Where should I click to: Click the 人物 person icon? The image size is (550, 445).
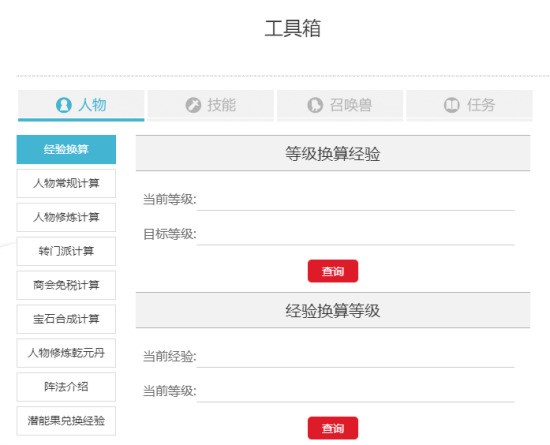(63, 105)
